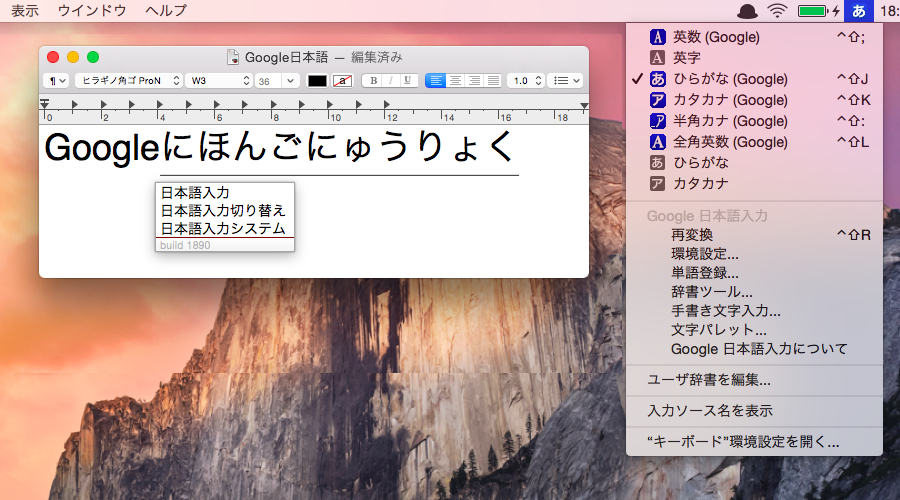Screen dimensions: 900x500
Task: Select center alignment button
Action: point(455,81)
